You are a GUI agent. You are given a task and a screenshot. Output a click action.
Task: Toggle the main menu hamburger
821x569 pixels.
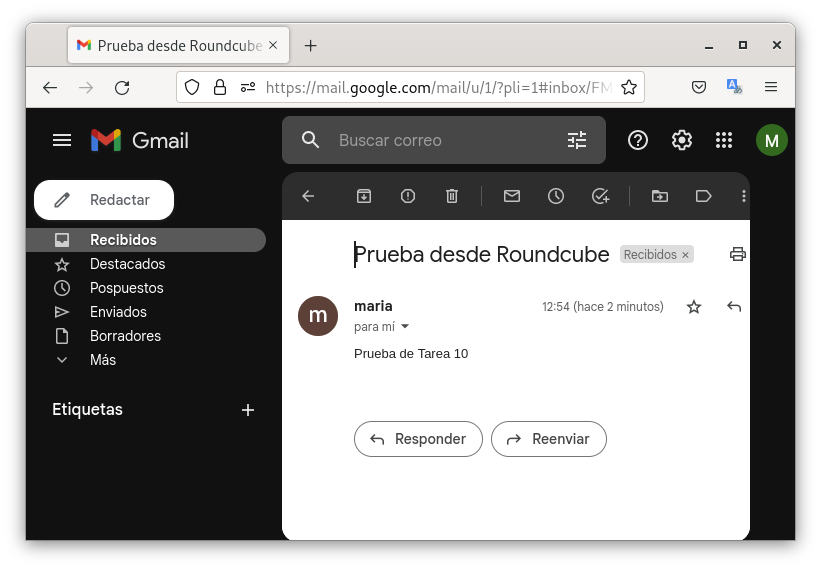[62, 140]
